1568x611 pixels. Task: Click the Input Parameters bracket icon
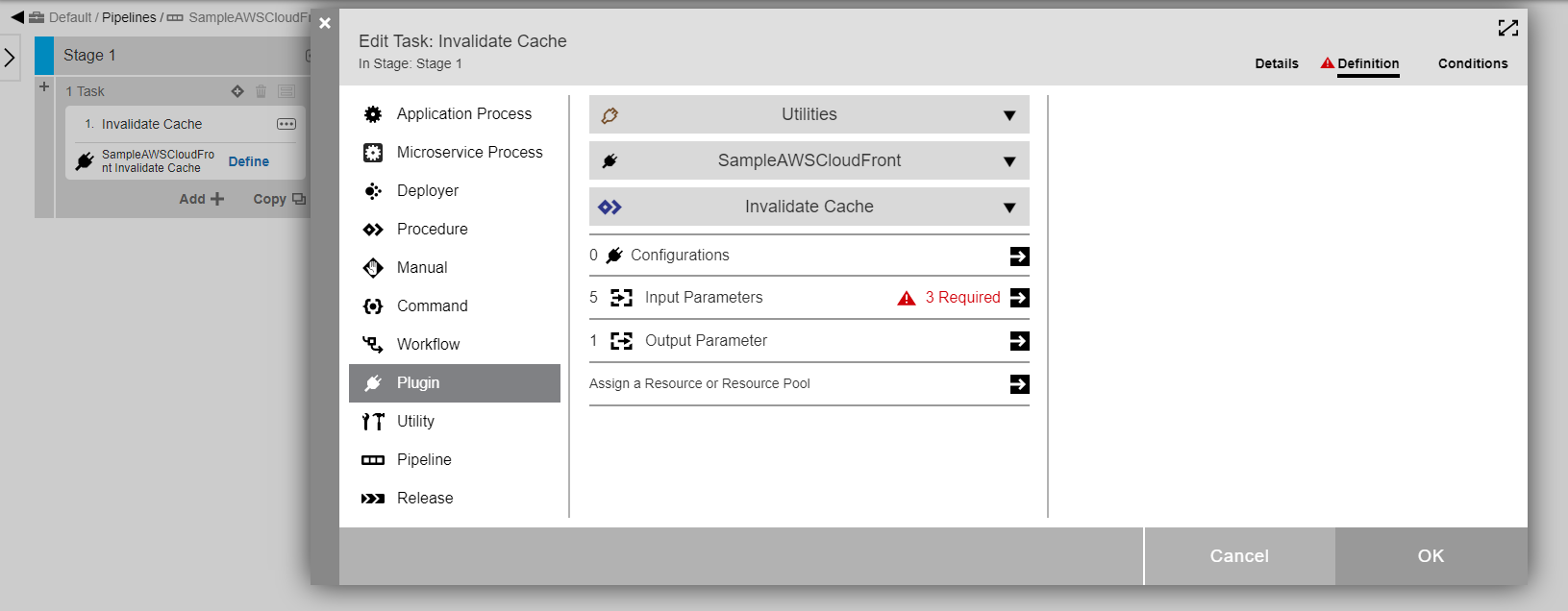tap(622, 298)
